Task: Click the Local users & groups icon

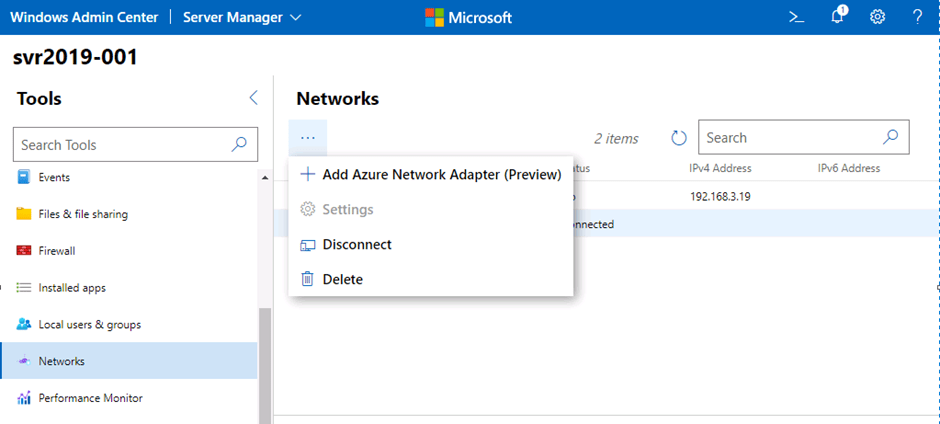Action: point(24,325)
